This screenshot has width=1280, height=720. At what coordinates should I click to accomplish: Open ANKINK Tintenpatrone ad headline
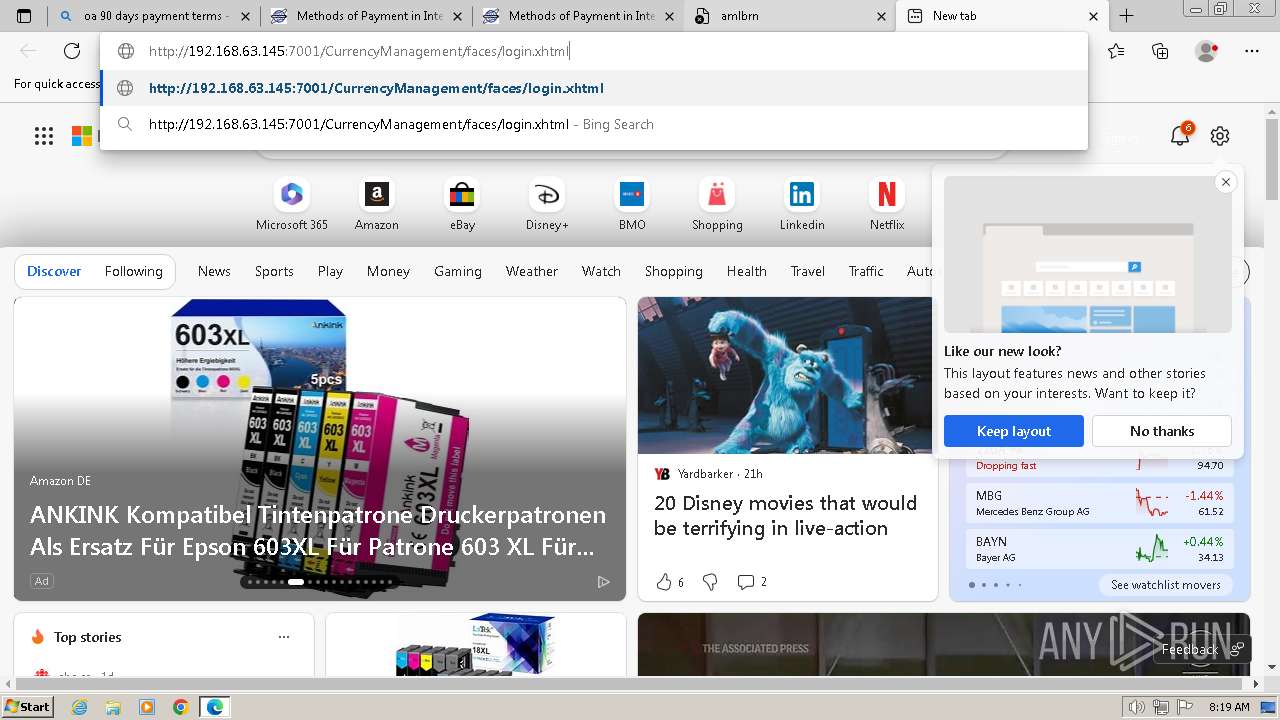pyautogui.click(x=318, y=531)
